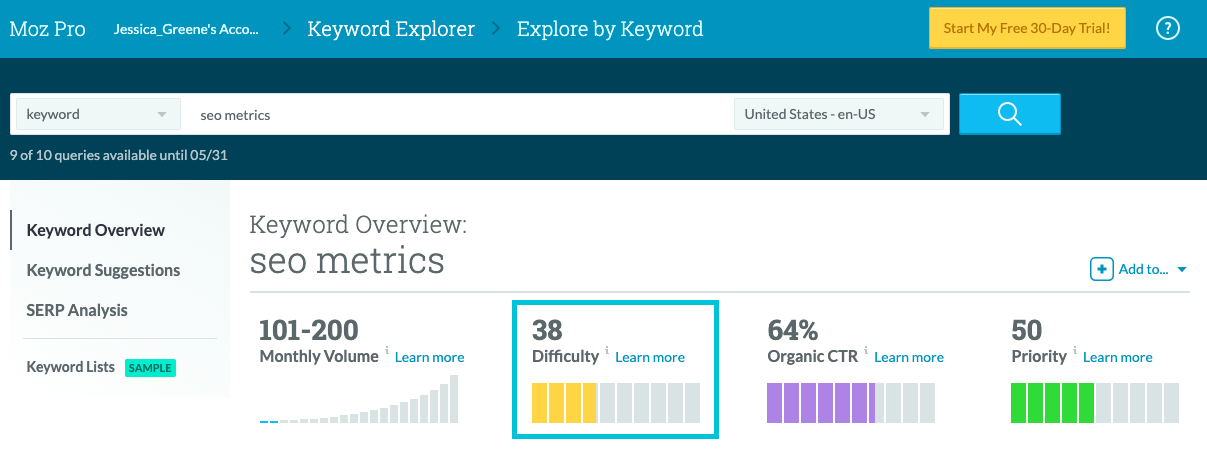Screen dimensions: 1207x450
Task: Learn more about Priority
Action: click(1118, 357)
